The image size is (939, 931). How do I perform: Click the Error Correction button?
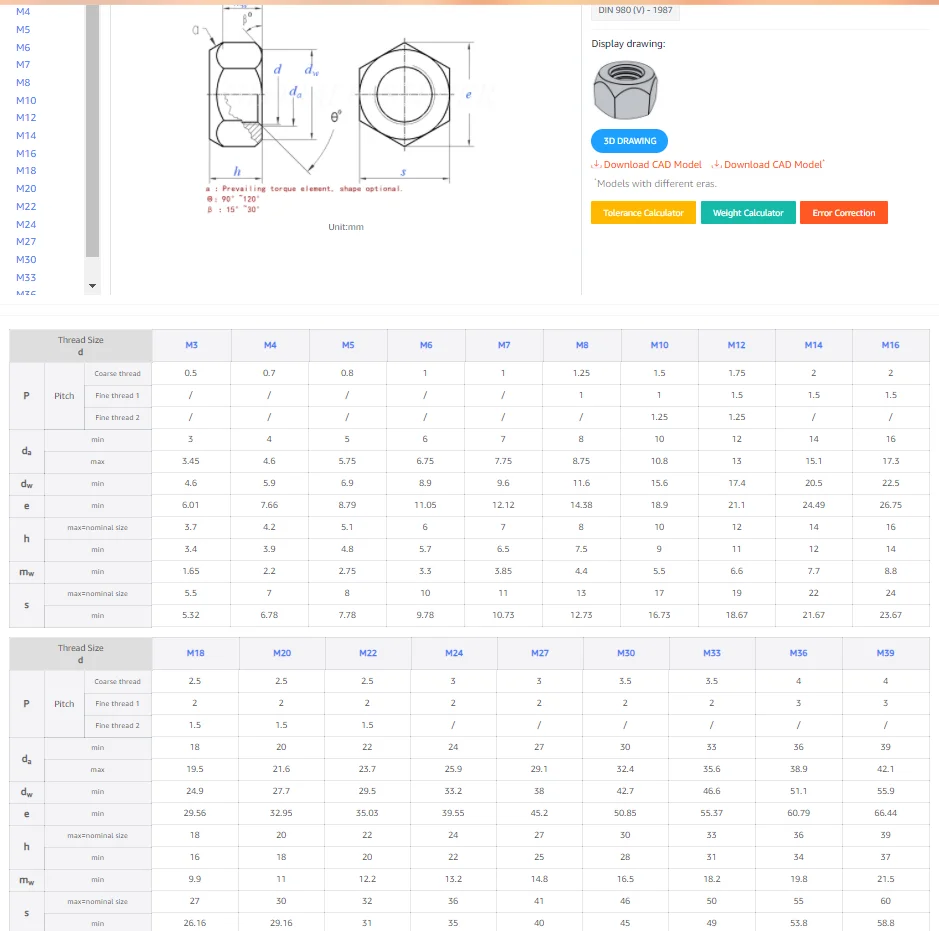click(x=843, y=213)
